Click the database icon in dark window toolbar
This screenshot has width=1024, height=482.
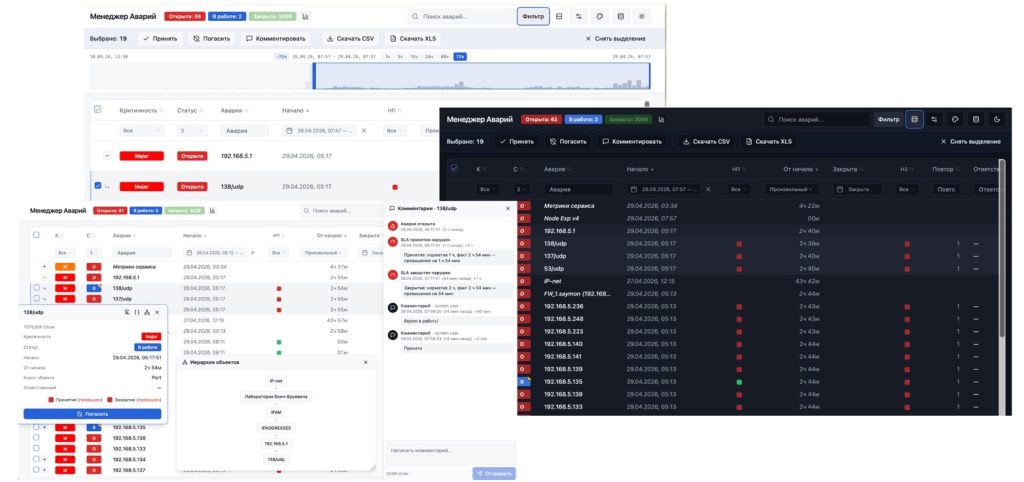click(x=978, y=119)
